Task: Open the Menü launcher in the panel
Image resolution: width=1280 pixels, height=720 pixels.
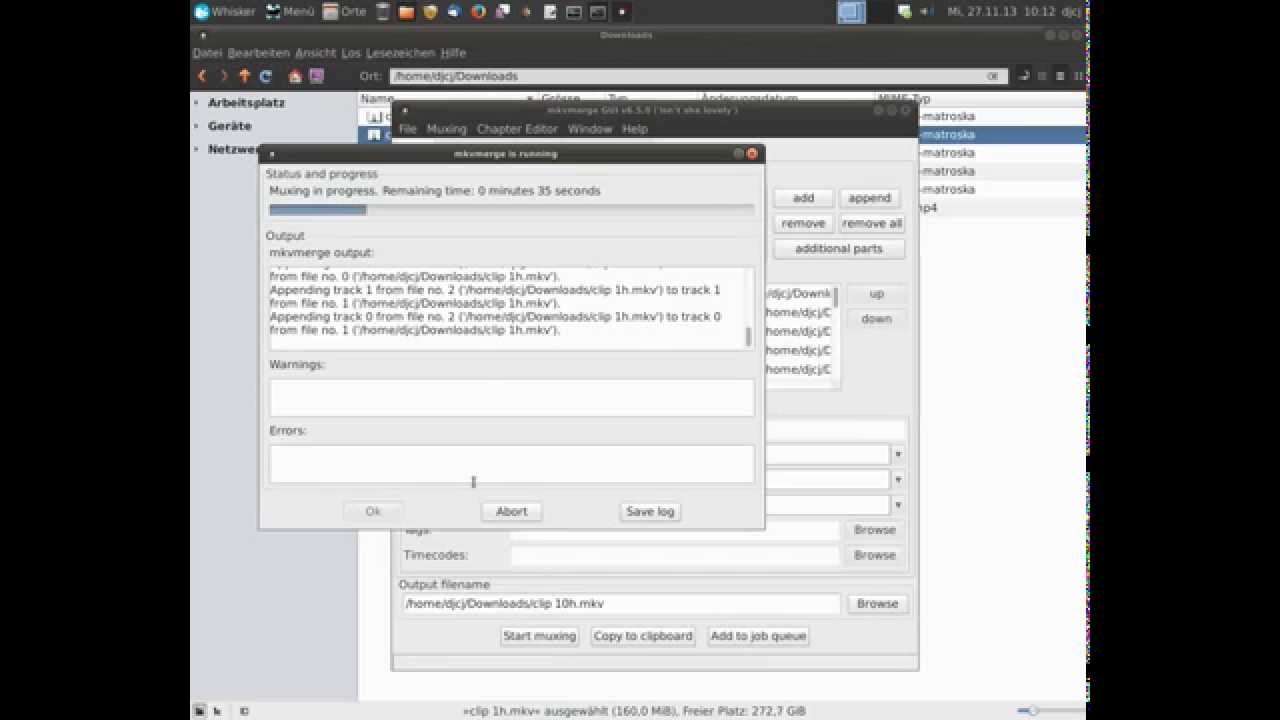Action: coord(290,12)
